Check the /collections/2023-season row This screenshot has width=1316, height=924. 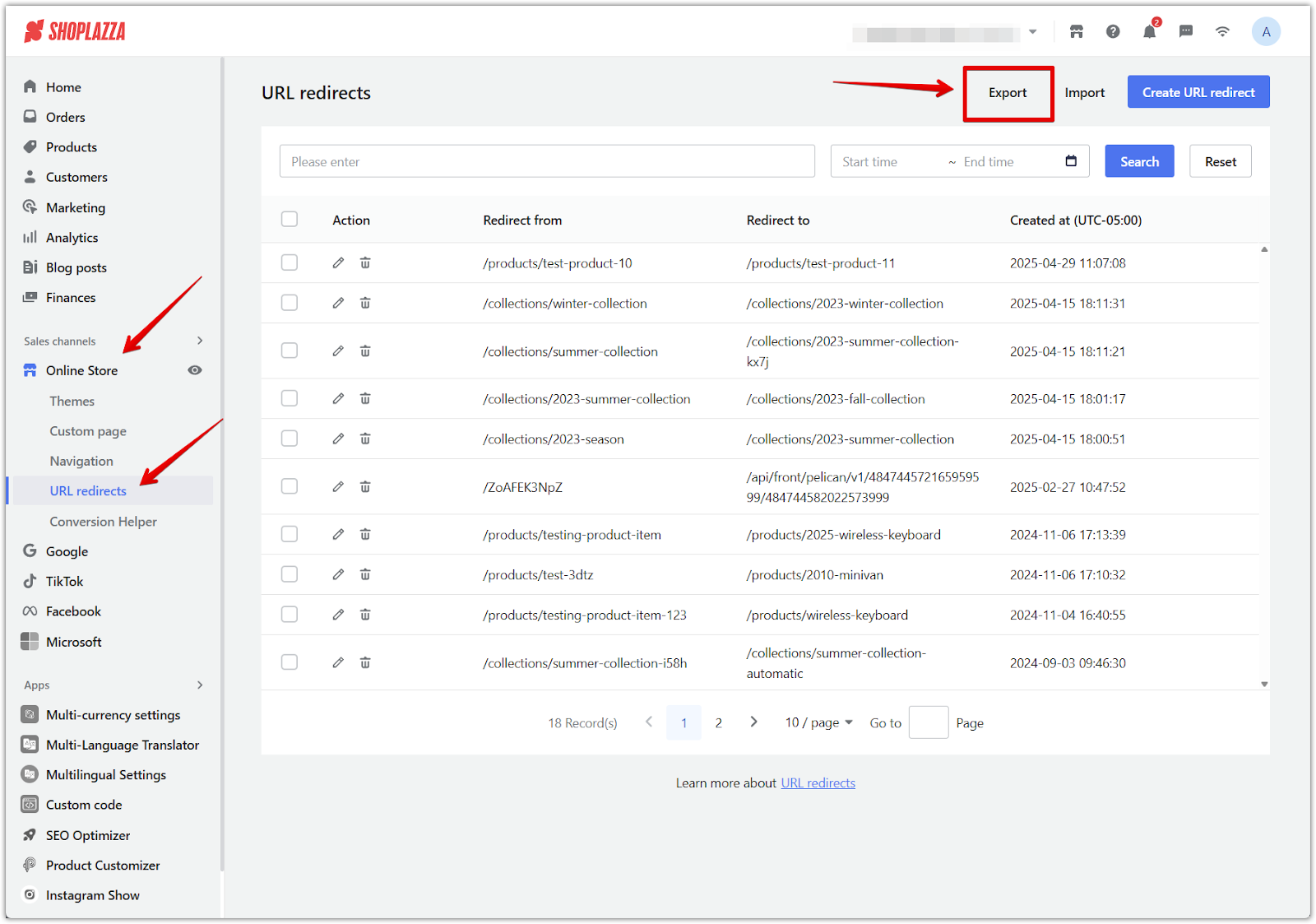[290, 439]
